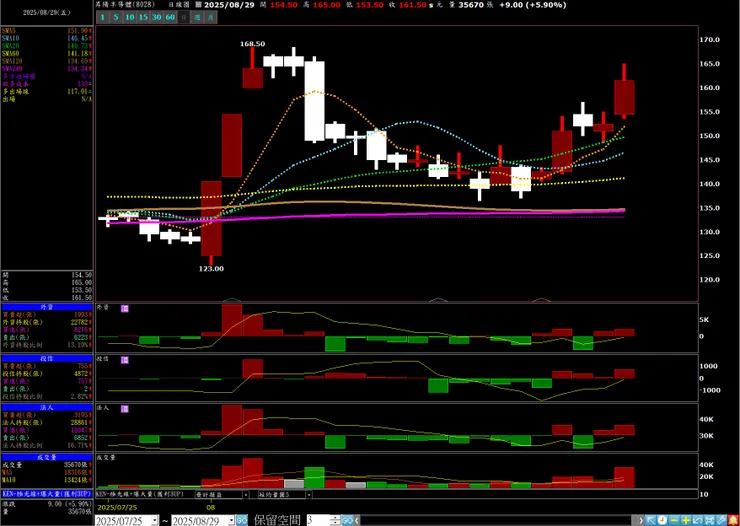Click the GO button after 保留空間 field

pos(347,520)
